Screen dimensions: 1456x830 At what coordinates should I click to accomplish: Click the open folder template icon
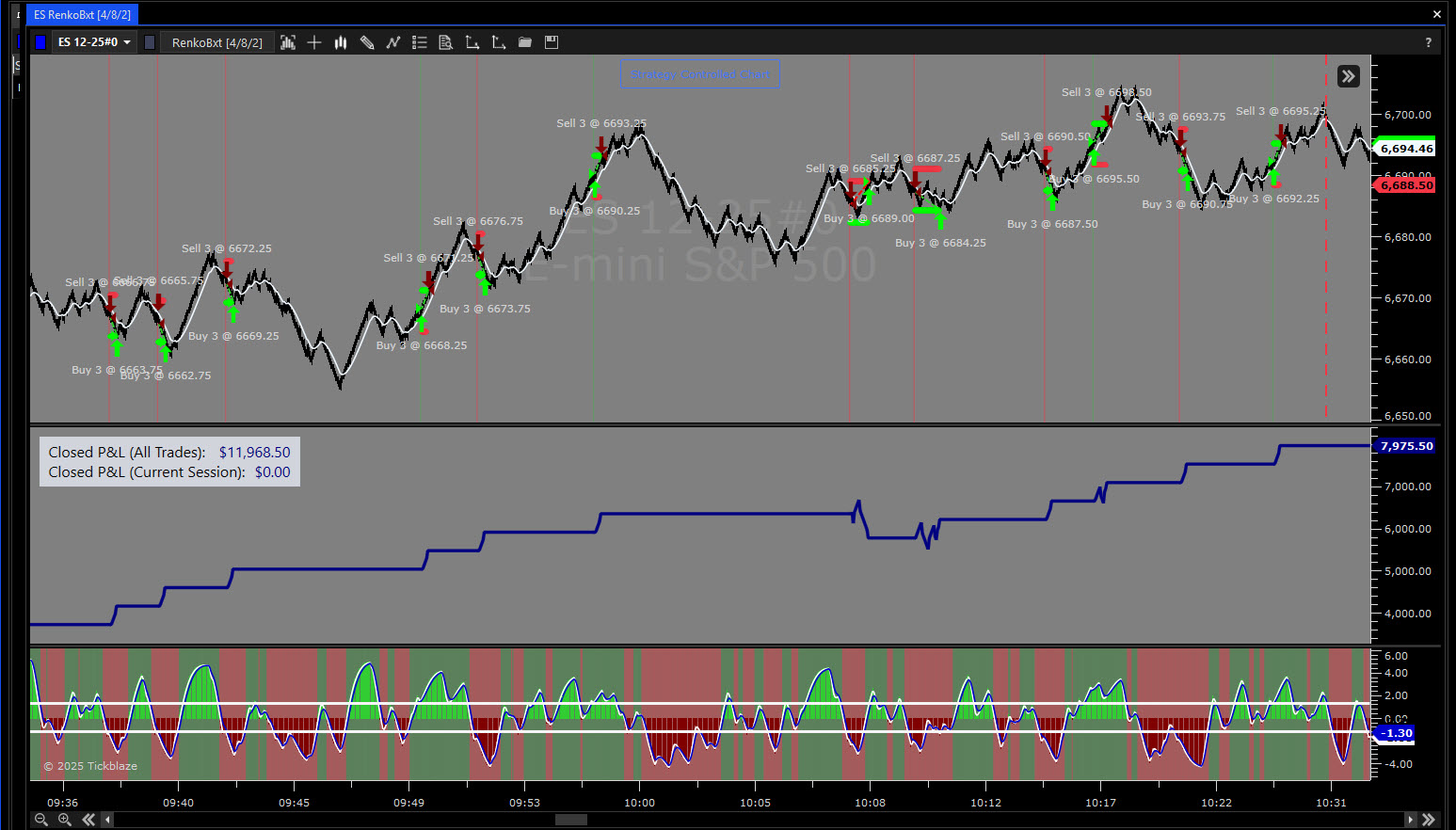pyautogui.click(x=525, y=42)
